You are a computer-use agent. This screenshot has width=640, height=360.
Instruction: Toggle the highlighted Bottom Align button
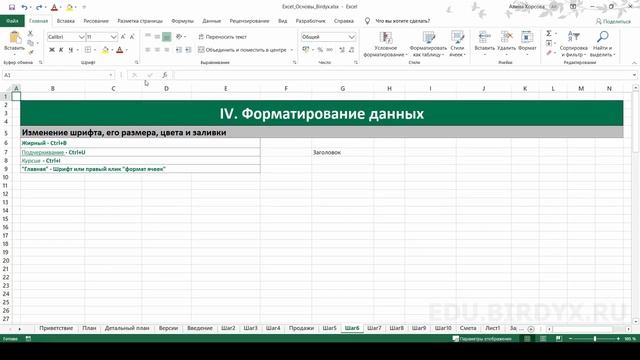167,37
